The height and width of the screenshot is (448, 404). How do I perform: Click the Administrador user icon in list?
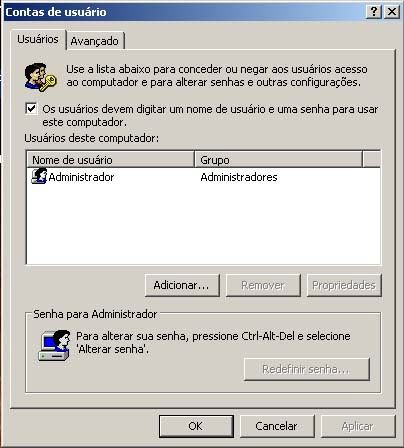[39, 176]
